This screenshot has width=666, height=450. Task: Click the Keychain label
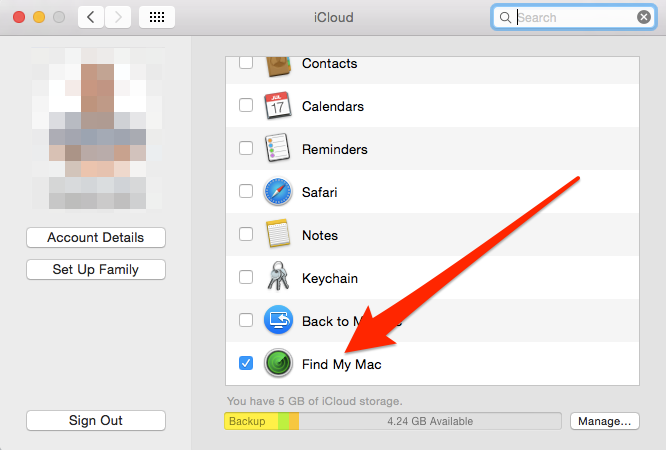[x=330, y=279]
